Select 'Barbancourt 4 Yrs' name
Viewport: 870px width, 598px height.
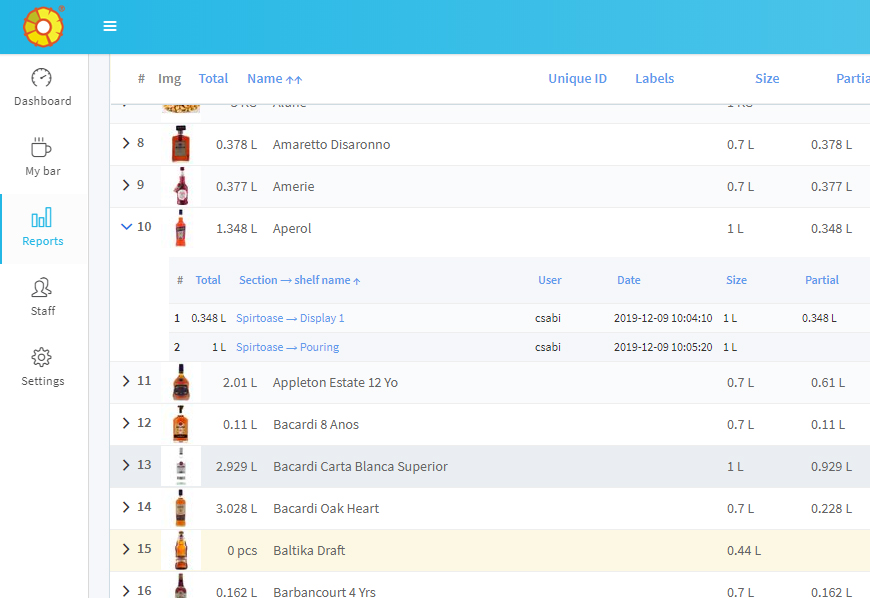coord(324,592)
